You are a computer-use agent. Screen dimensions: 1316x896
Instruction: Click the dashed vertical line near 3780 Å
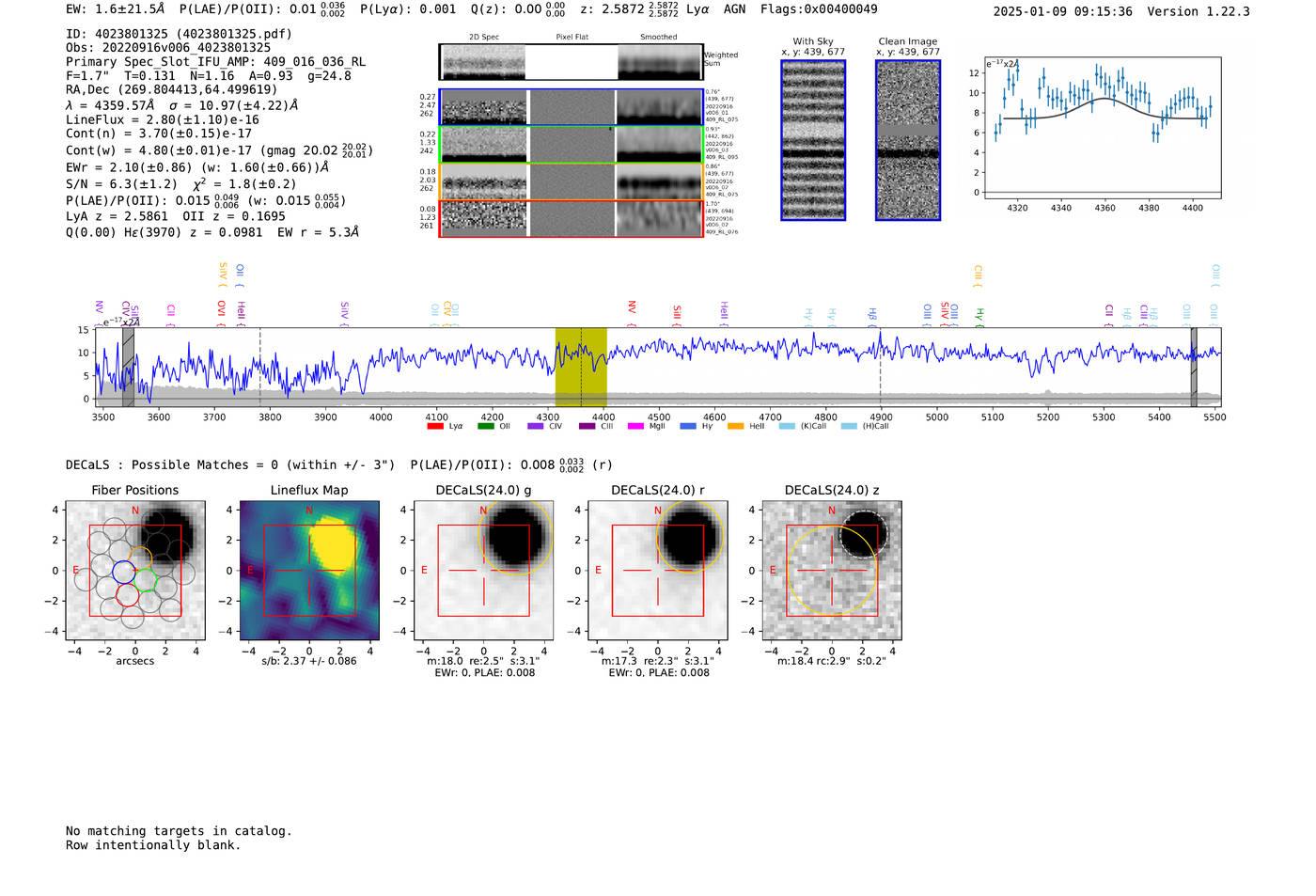[260, 368]
